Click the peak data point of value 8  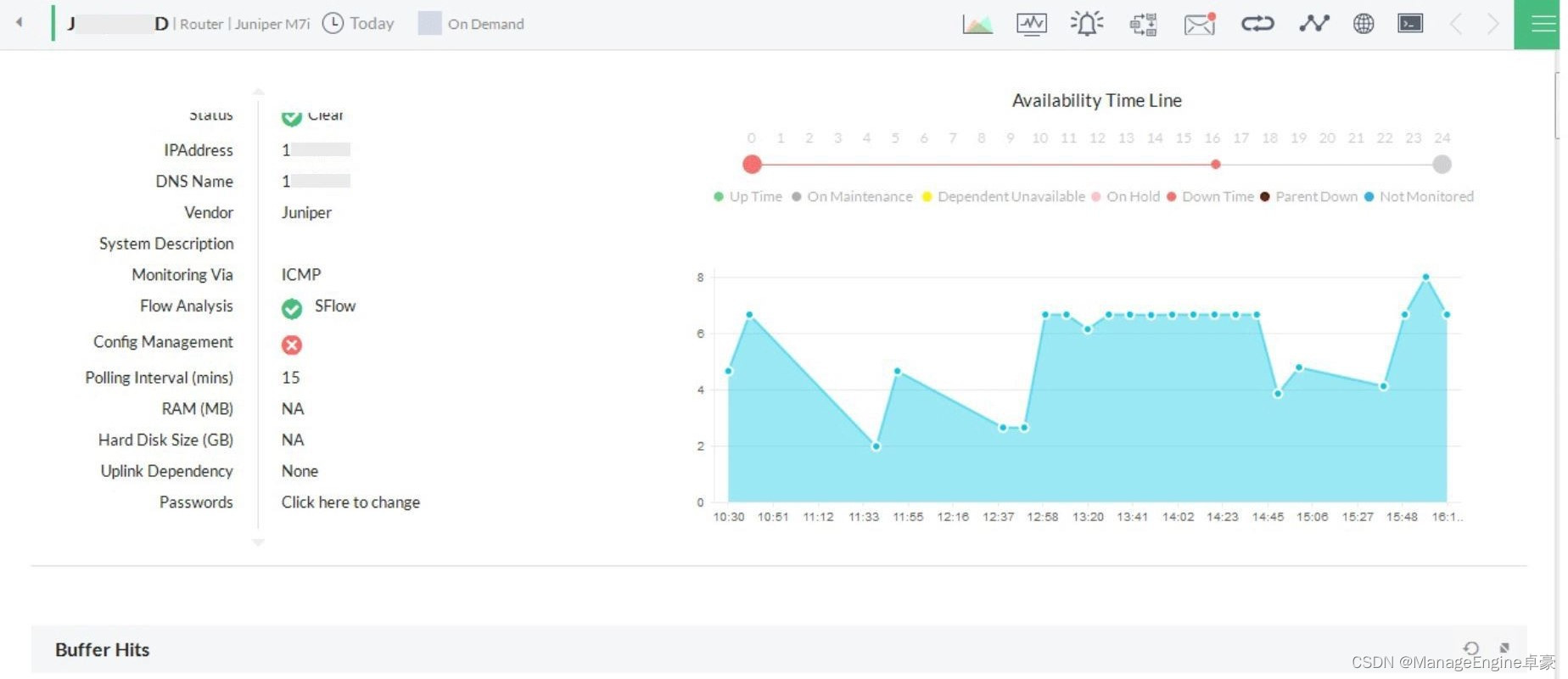click(x=1425, y=278)
